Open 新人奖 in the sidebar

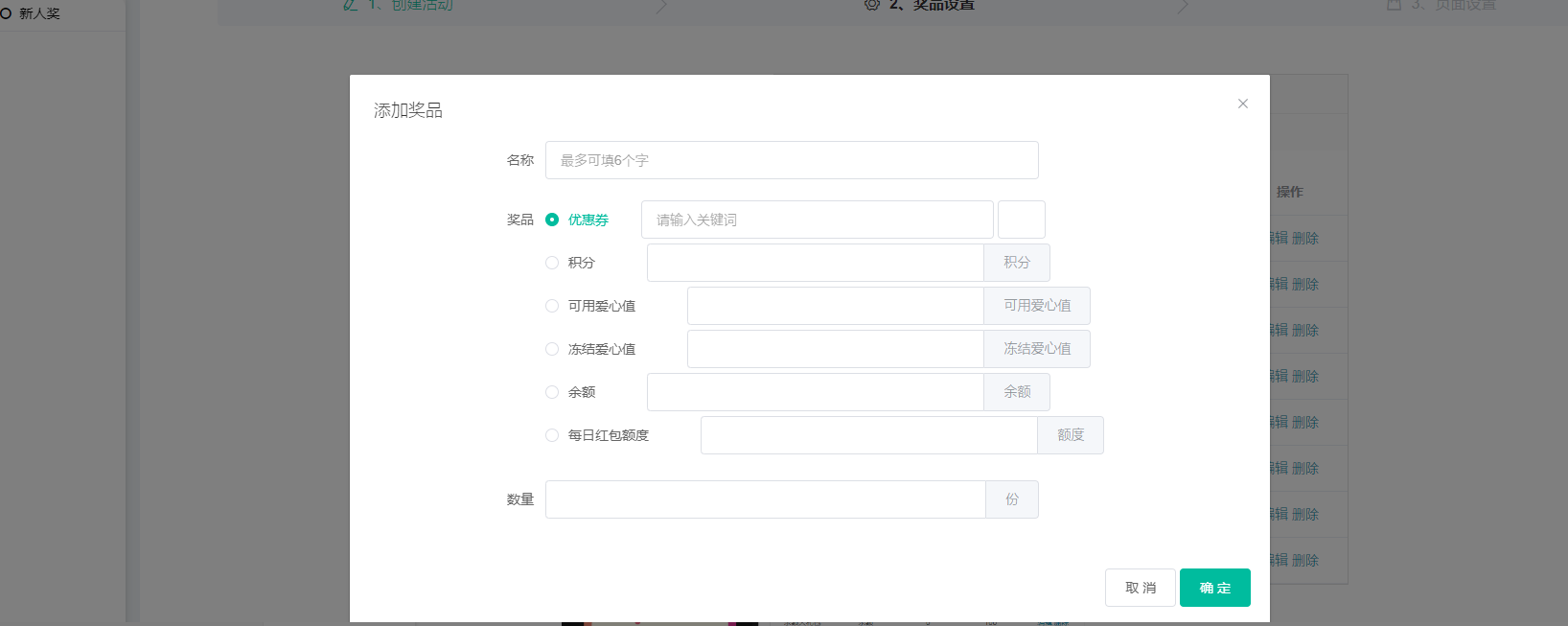pos(39,13)
